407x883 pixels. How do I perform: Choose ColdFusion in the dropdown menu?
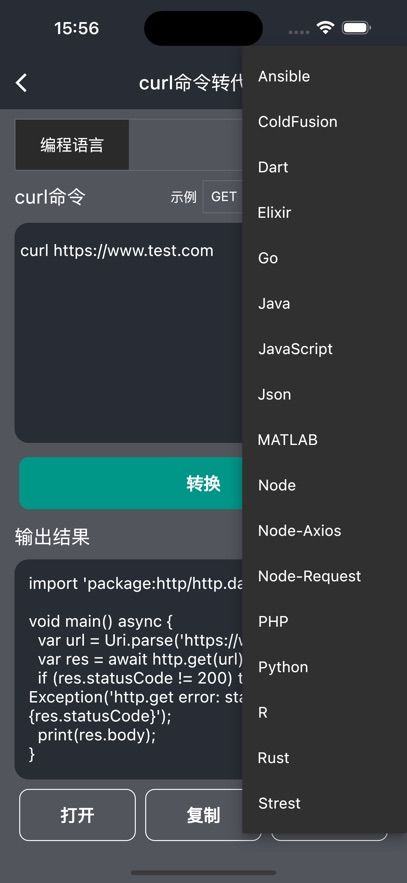pos(325,122)
